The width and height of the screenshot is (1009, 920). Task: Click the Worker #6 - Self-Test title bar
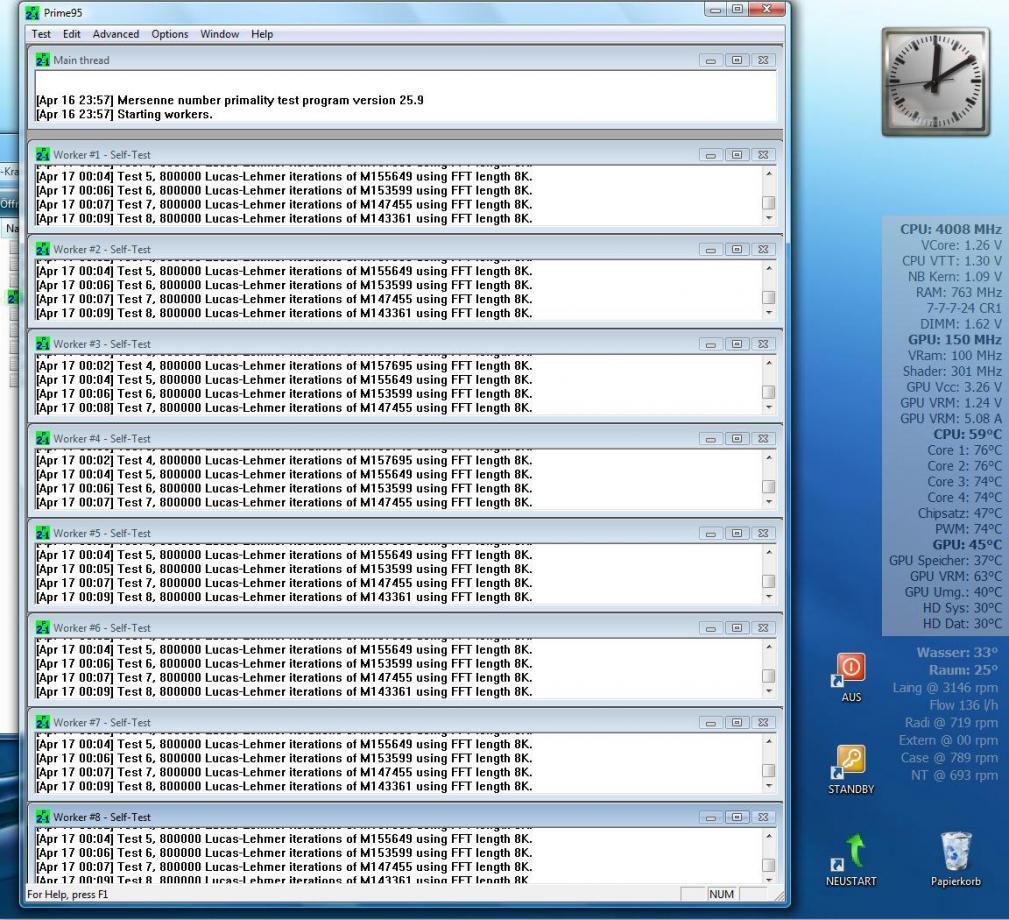405,627
